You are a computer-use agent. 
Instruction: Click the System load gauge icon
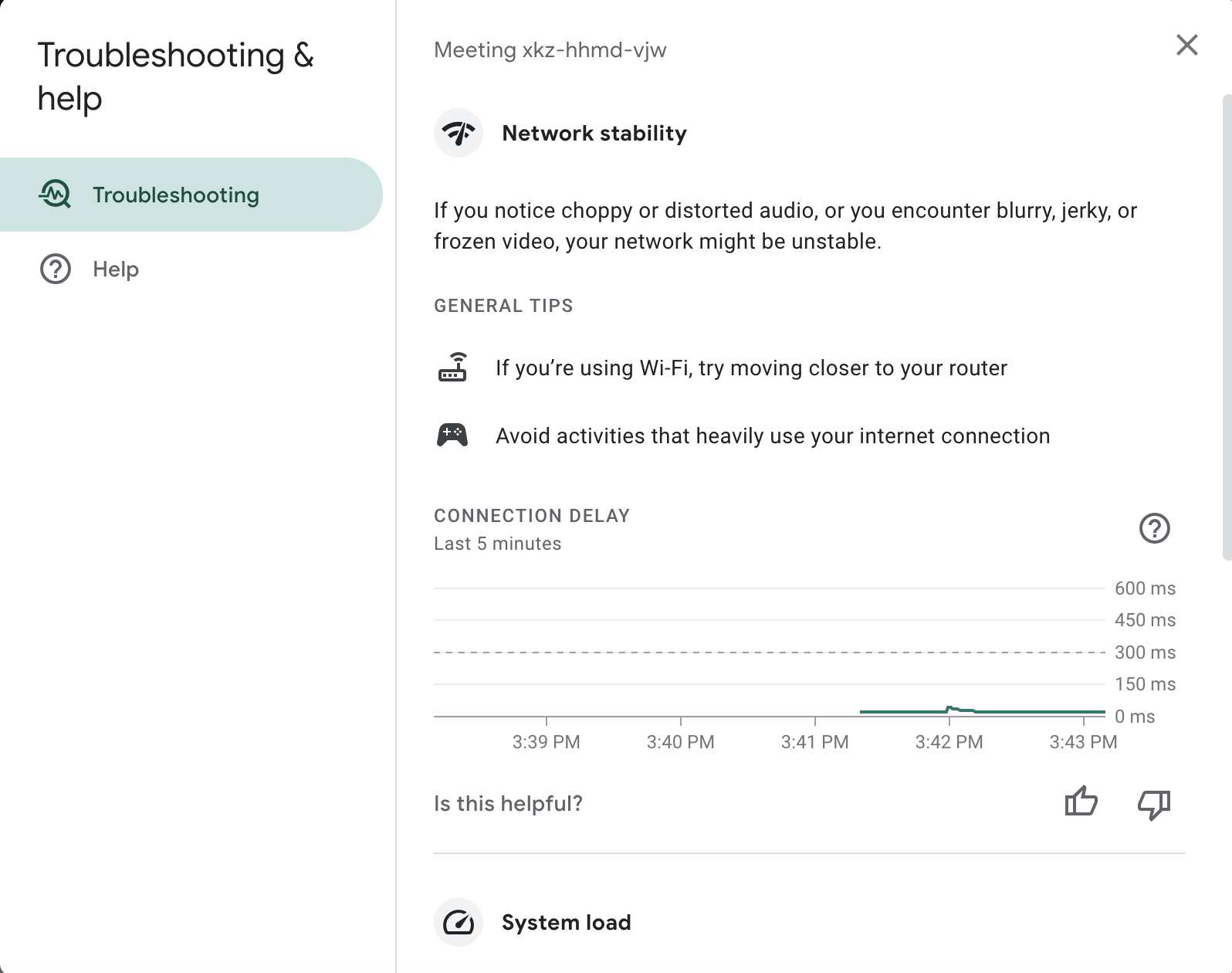(459, 922)
